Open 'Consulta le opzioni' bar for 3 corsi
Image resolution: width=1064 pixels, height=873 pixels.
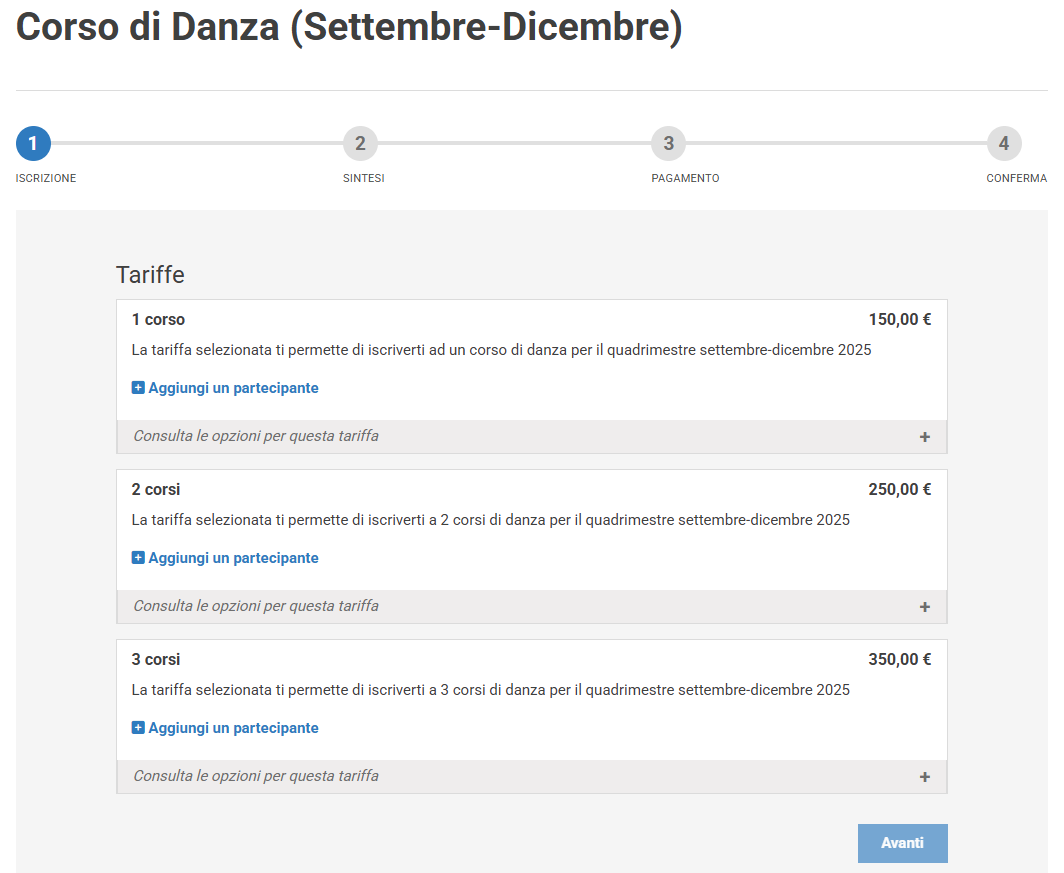pos(532,776)
